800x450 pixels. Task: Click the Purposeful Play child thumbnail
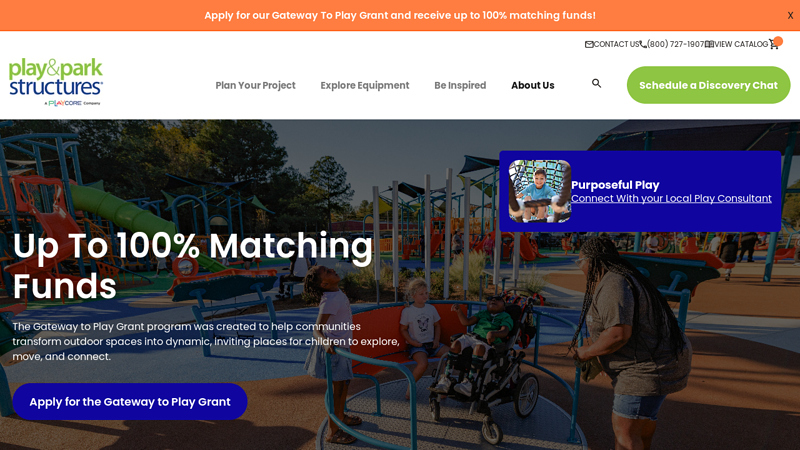click(540, 191)
